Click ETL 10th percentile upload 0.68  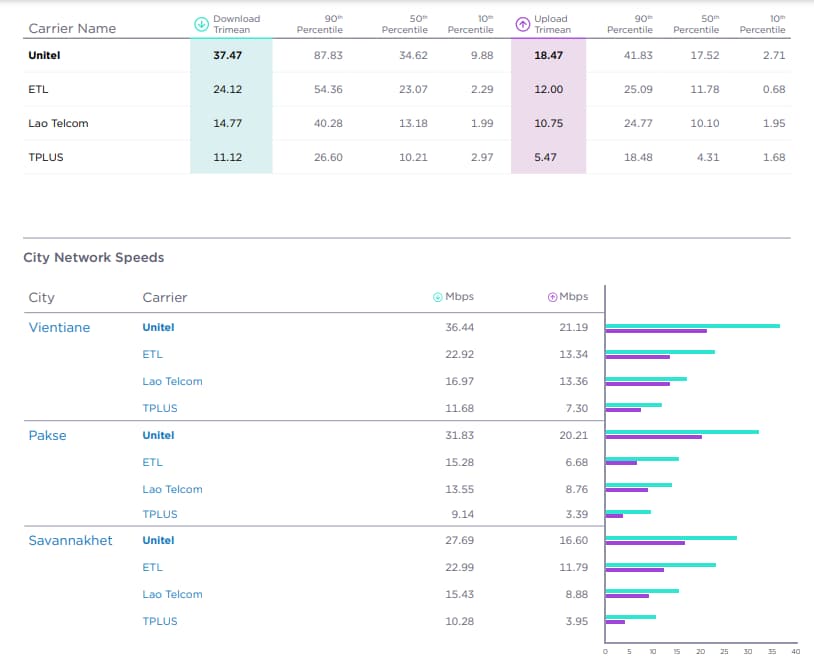click(x=774, y=89)
